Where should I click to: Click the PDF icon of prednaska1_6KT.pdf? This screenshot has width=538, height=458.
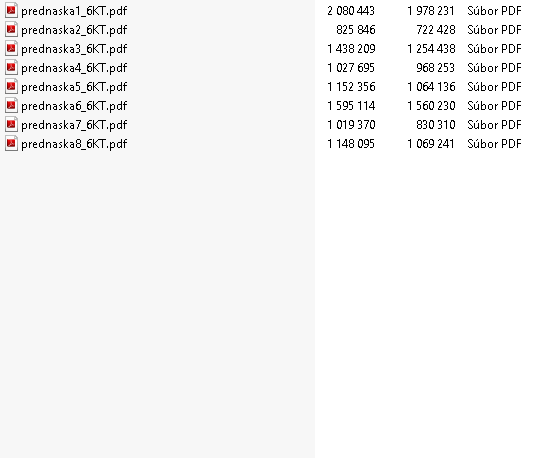click(11, 11)
